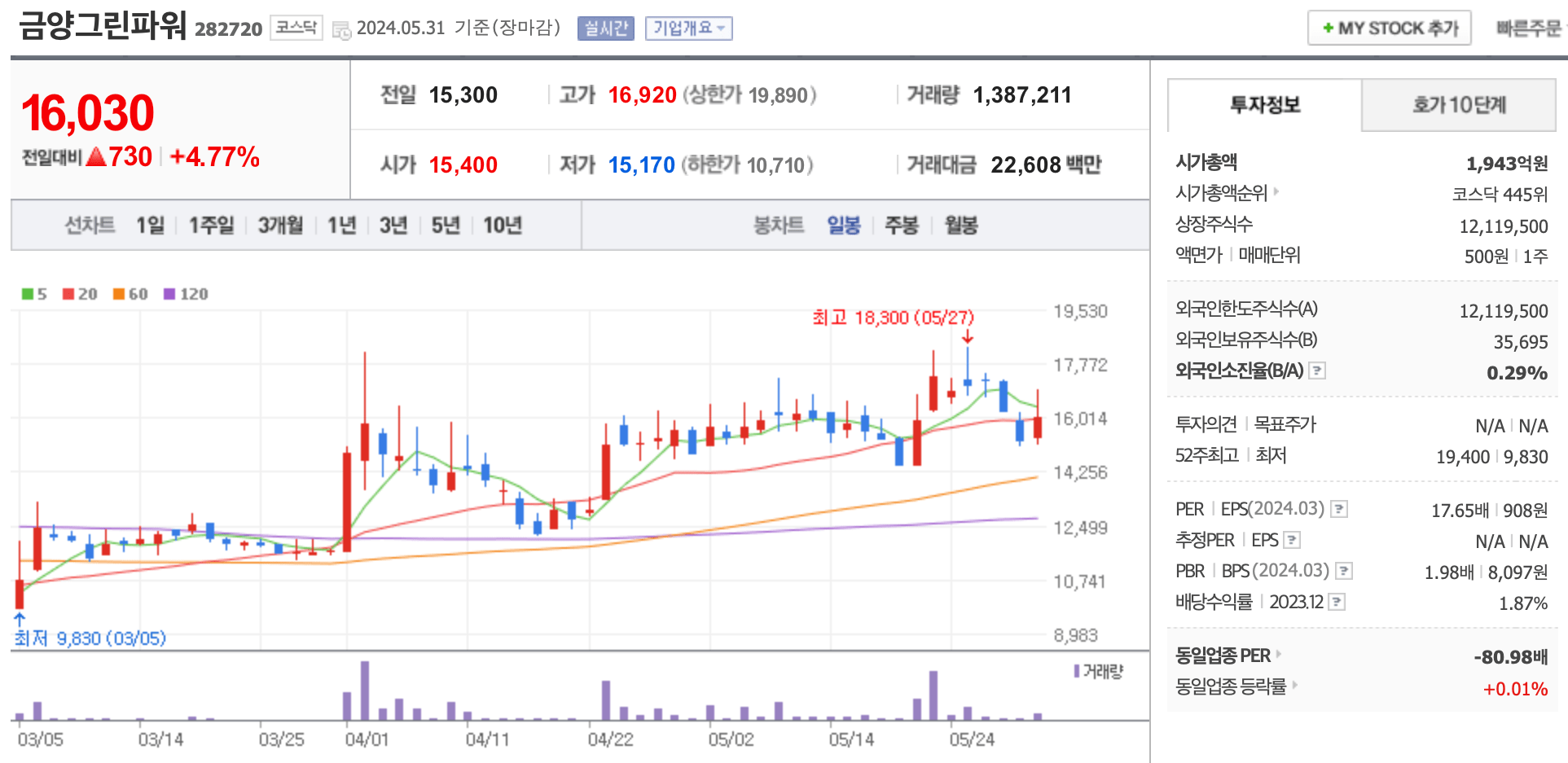The height and width of the screenshot is (763, 1568).
Task: Select the 1일 line chart
Action: pos(151,226)
